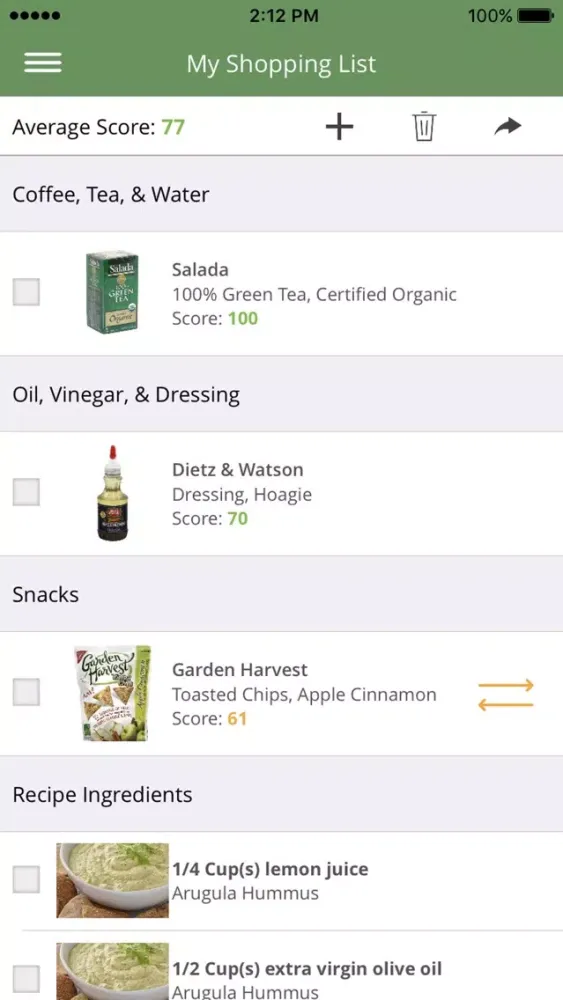The image size is (563, 1000).
Task: Tap the Average Score 77 label
Action: click(x=98, y=128)
